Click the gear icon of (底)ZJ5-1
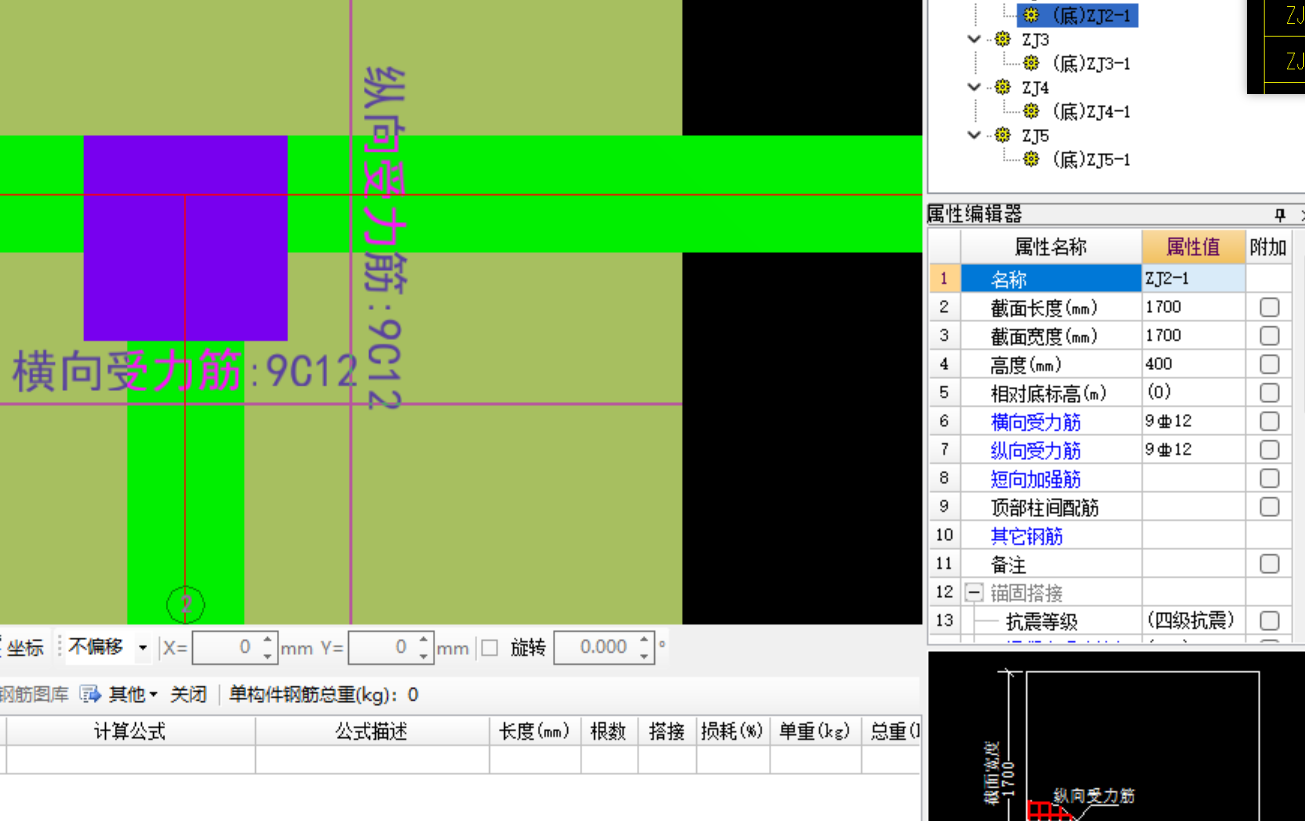The image size is (1305, 821). click(1032, 159)
